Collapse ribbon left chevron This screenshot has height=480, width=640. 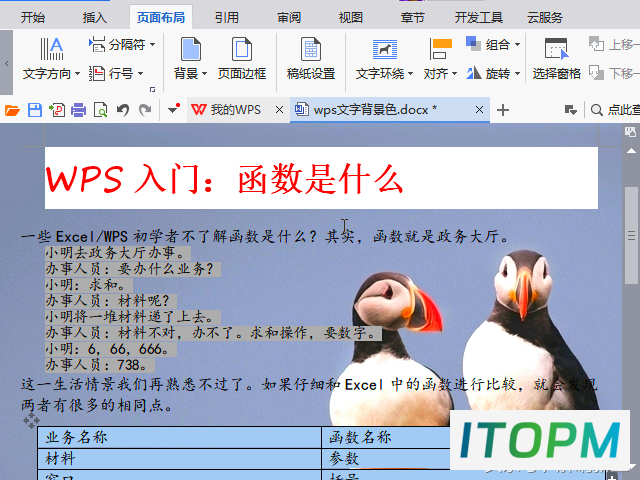pyautogui.click(x=7, y=63)
